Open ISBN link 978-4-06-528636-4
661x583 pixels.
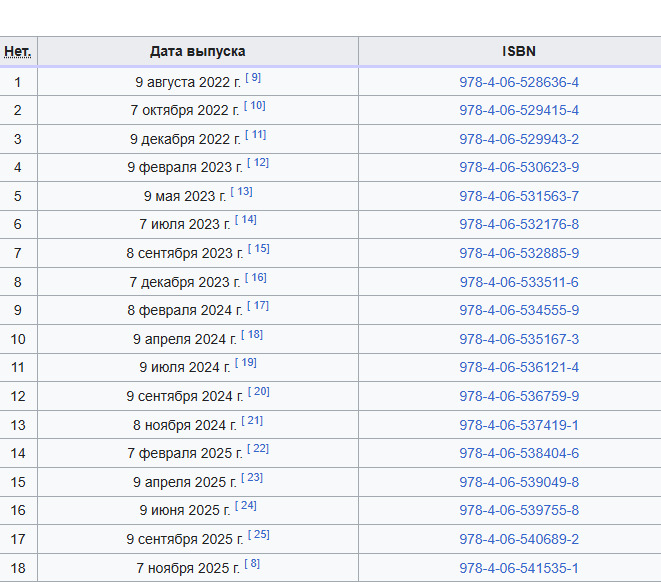click(518, 82)
